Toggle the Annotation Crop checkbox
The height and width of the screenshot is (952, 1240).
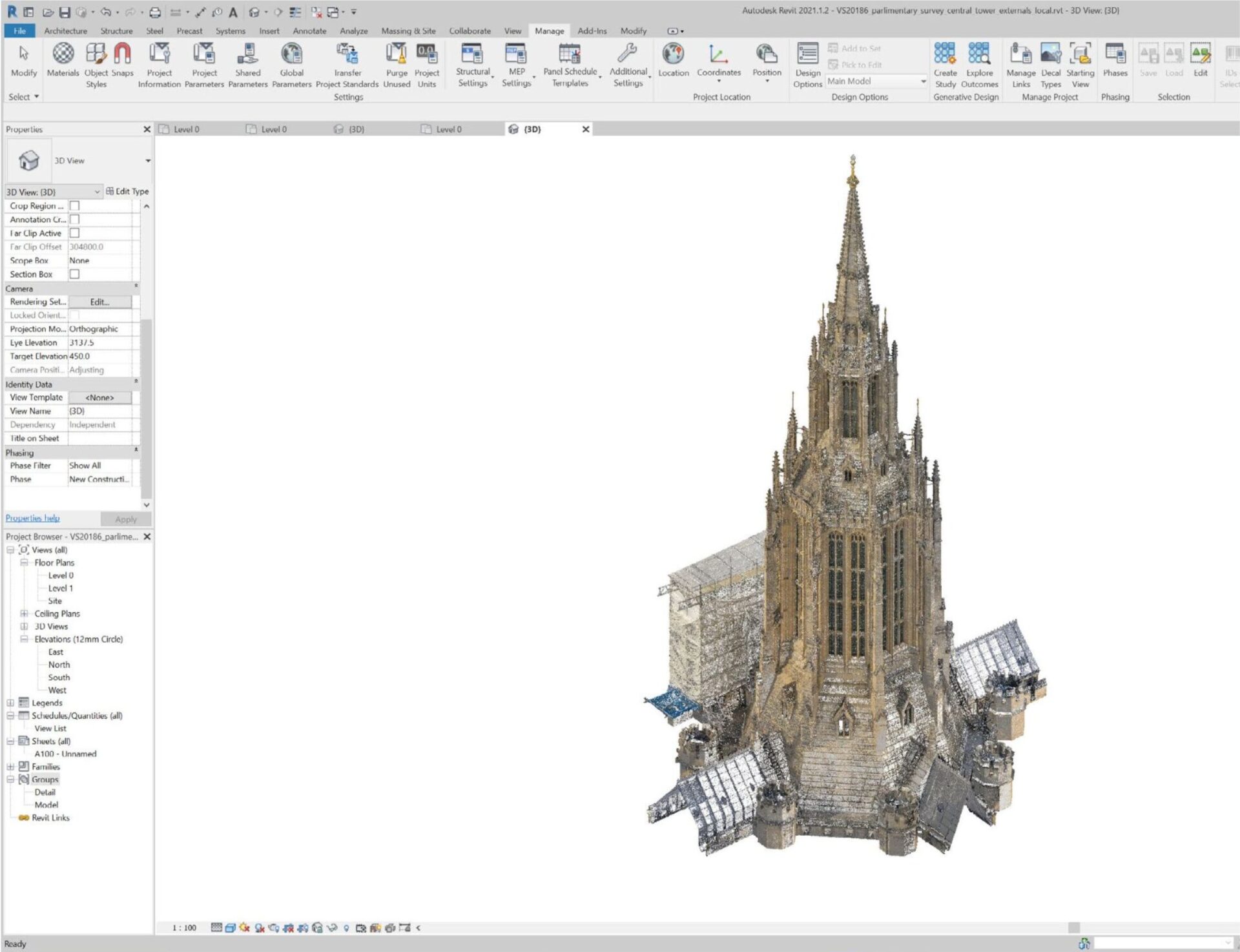(x=74, y=219)
